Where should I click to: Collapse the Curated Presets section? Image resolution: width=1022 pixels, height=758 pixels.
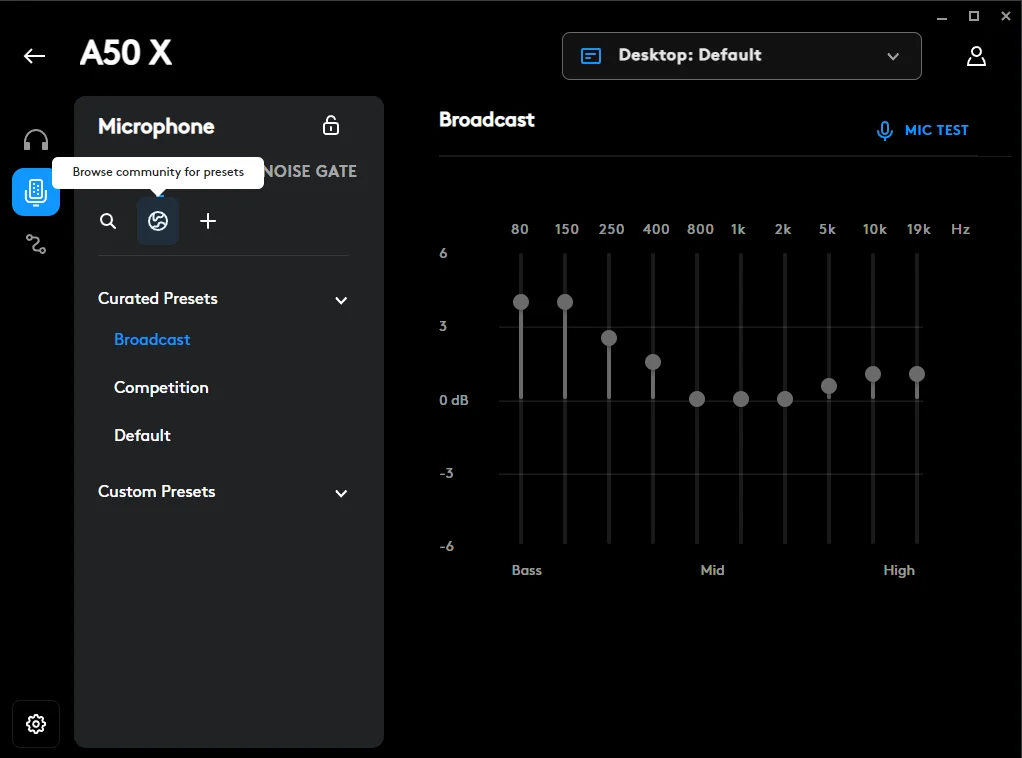(341, 300)
